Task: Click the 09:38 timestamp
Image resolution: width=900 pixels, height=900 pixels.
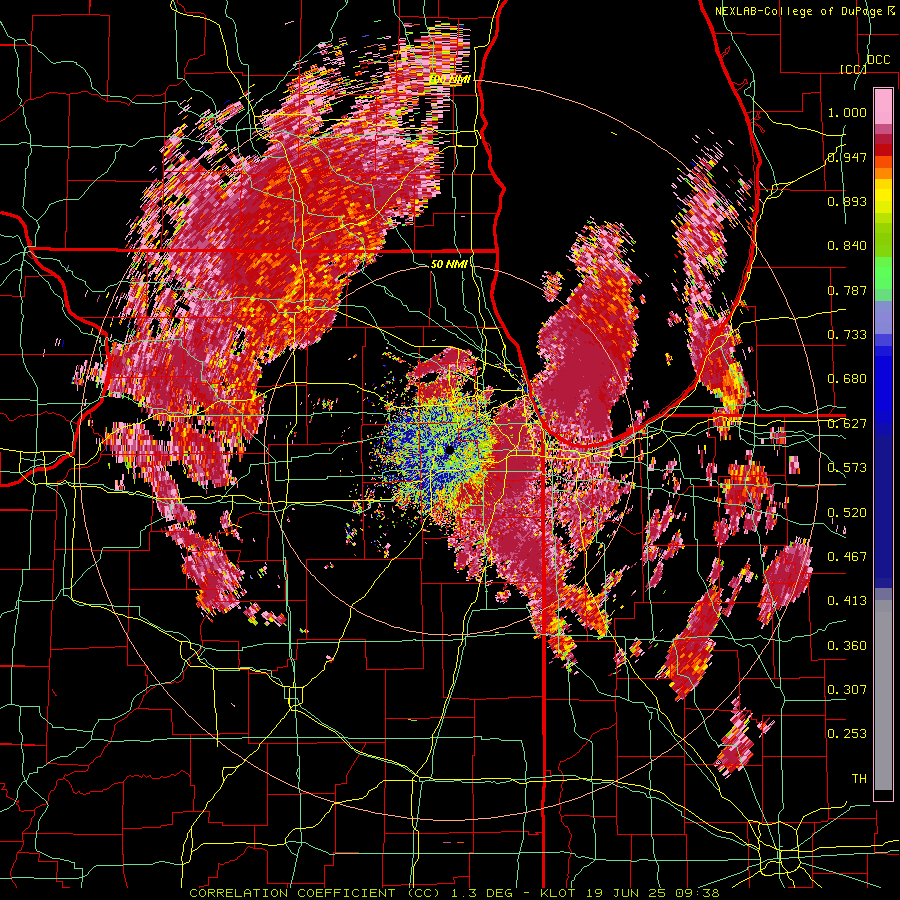Action: point(699,893)
